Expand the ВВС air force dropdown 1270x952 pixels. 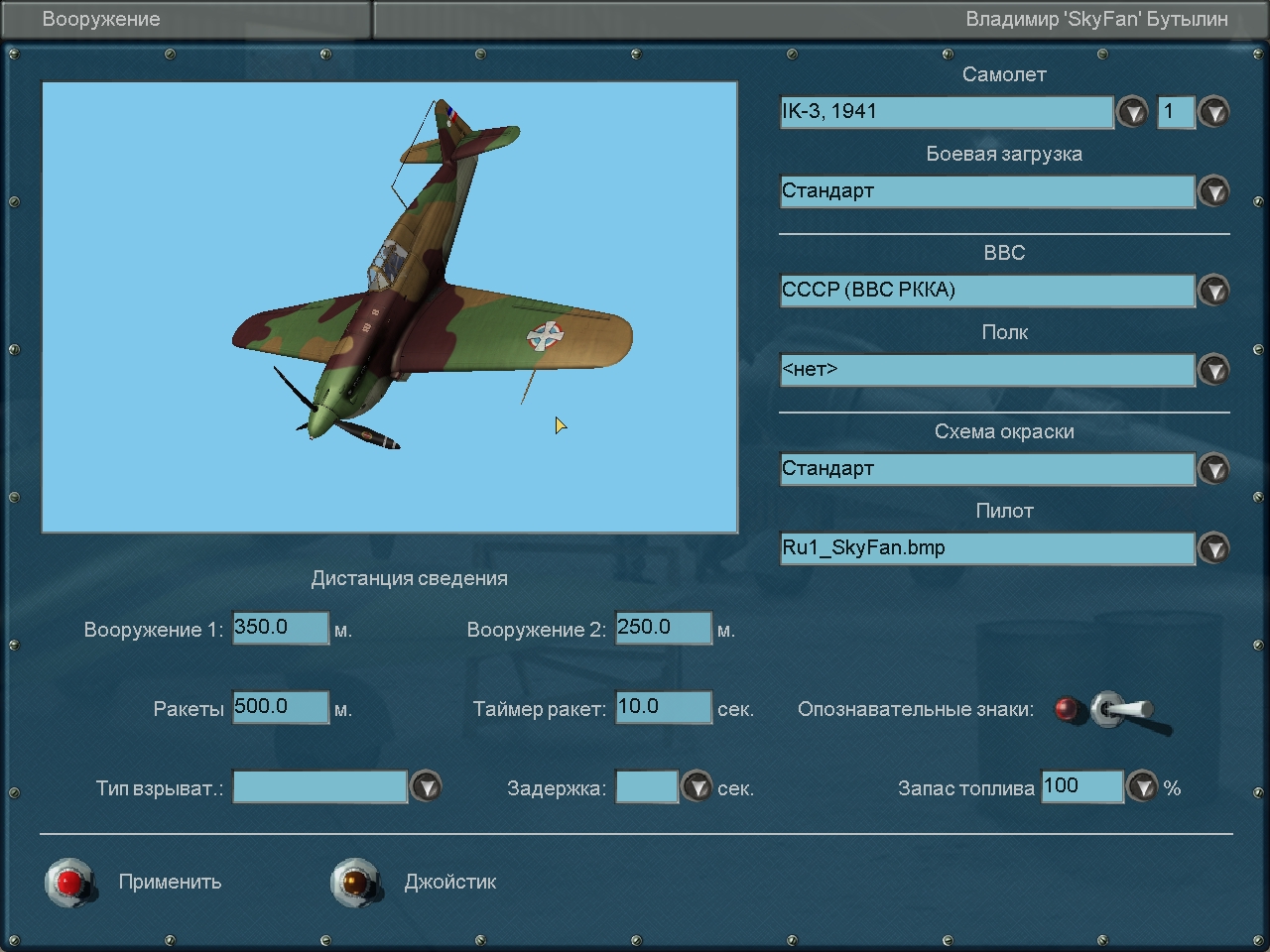1212,291
